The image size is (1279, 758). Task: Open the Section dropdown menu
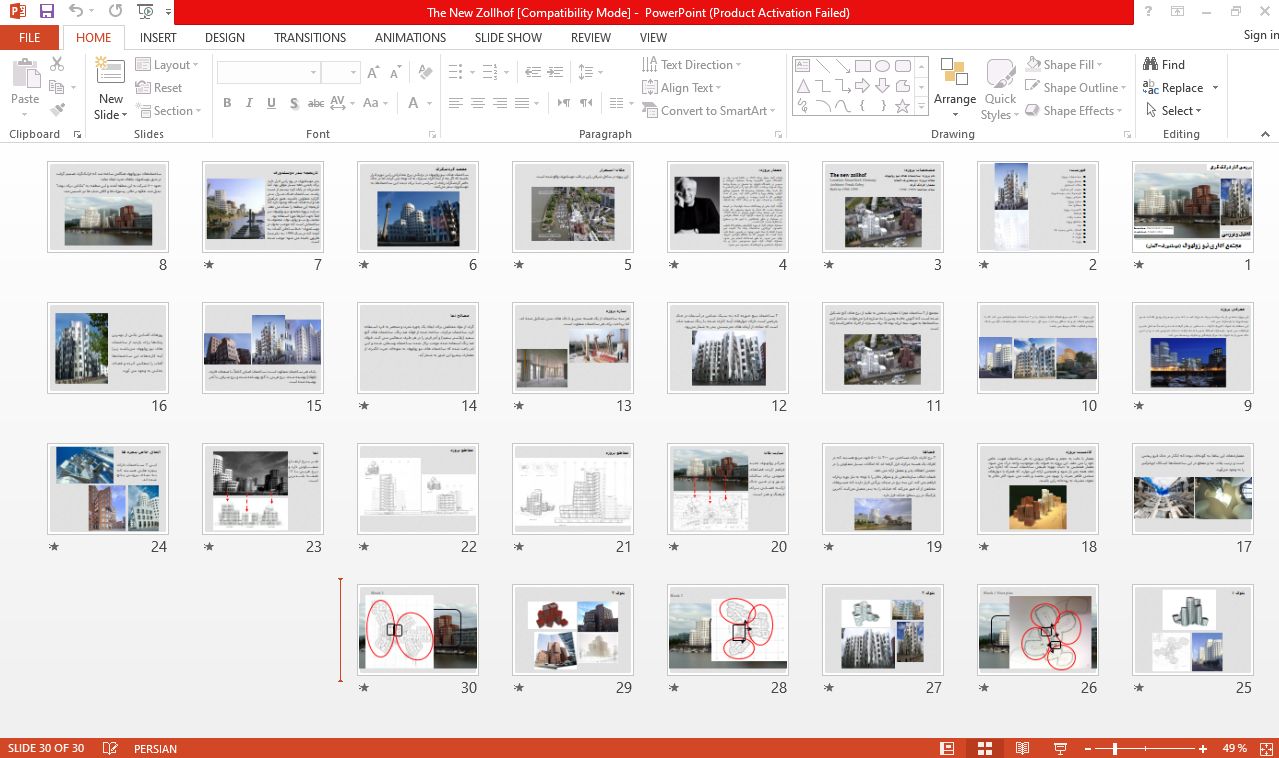167,111
